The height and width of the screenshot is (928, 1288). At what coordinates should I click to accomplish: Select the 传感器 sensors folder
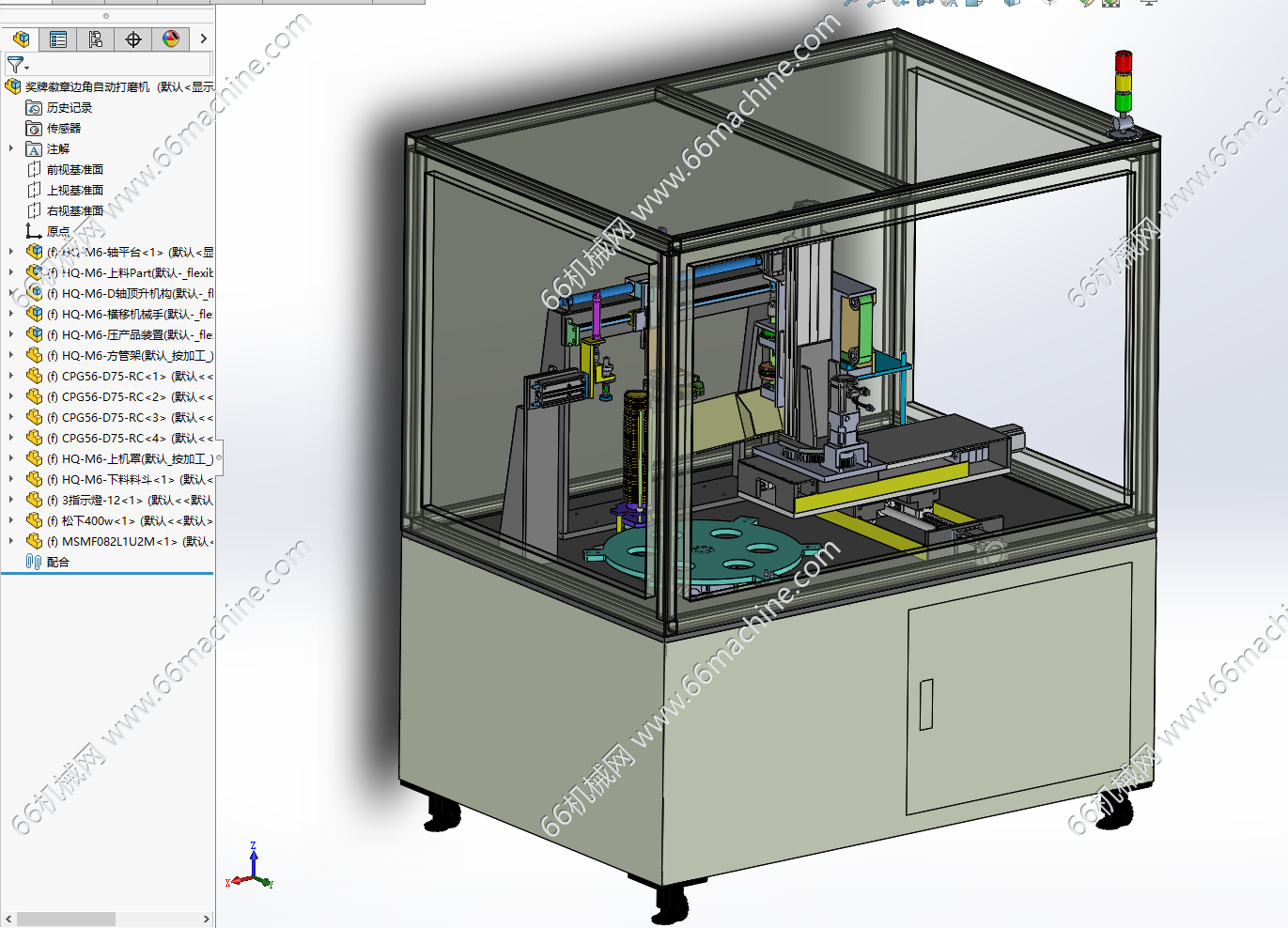click(x=63, y=129)
